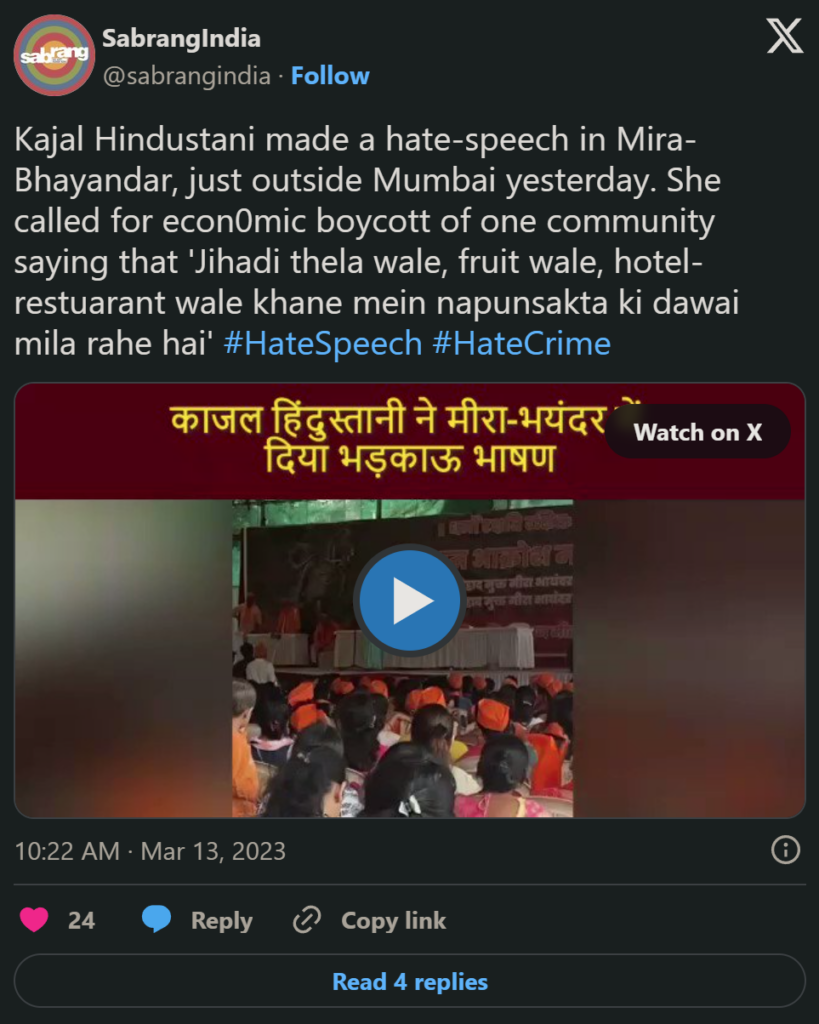
Task: Click the Hindi headline banner in video
Action: 410,441
